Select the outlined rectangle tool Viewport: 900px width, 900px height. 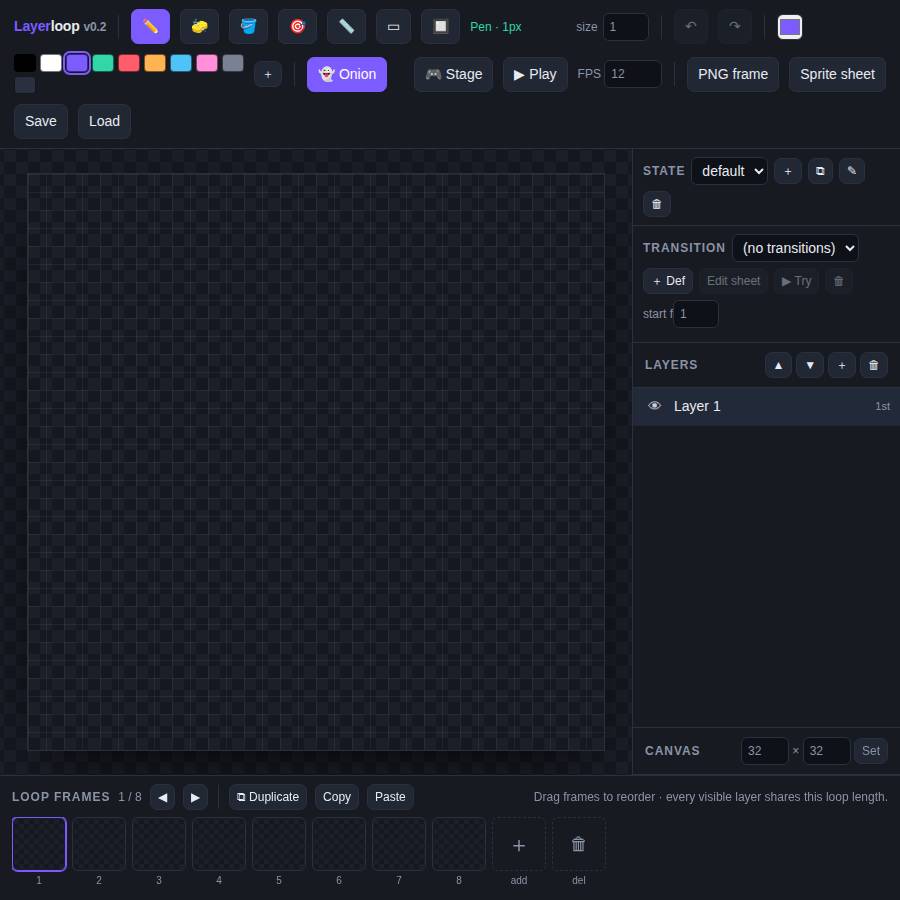click(x=393, y=26)
